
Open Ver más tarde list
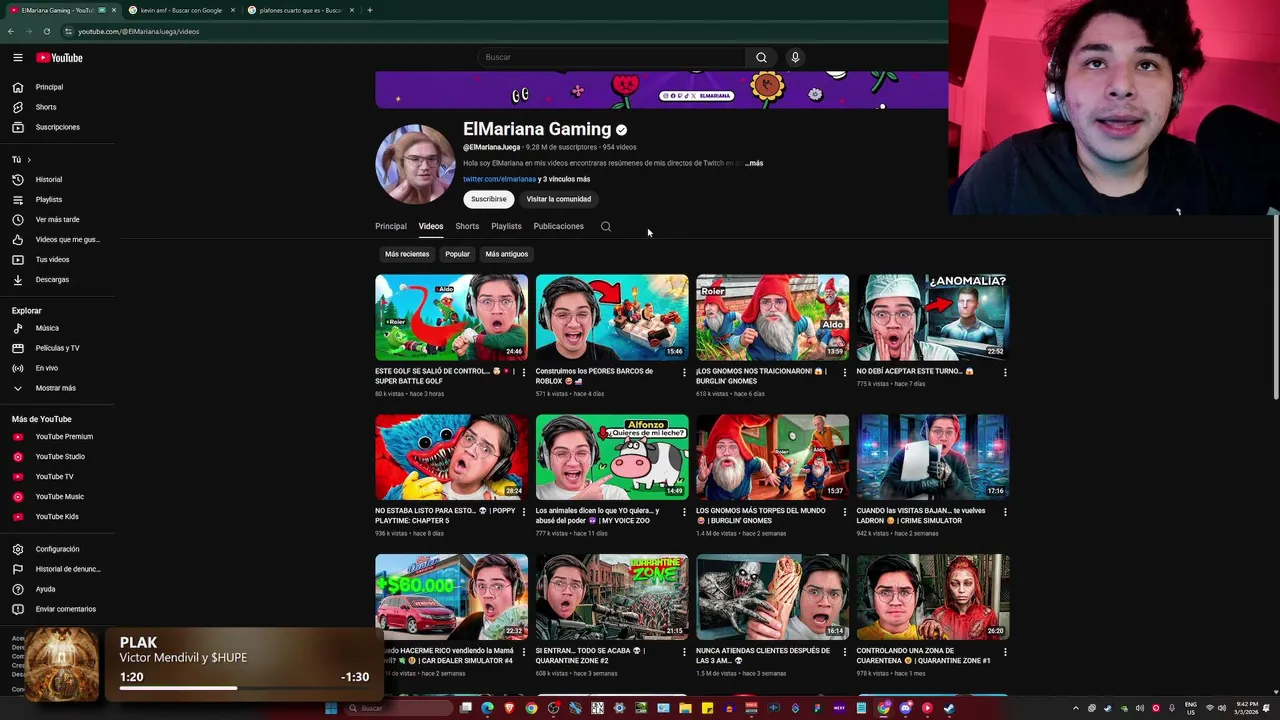pyautogui.click(x=57, y=219)
